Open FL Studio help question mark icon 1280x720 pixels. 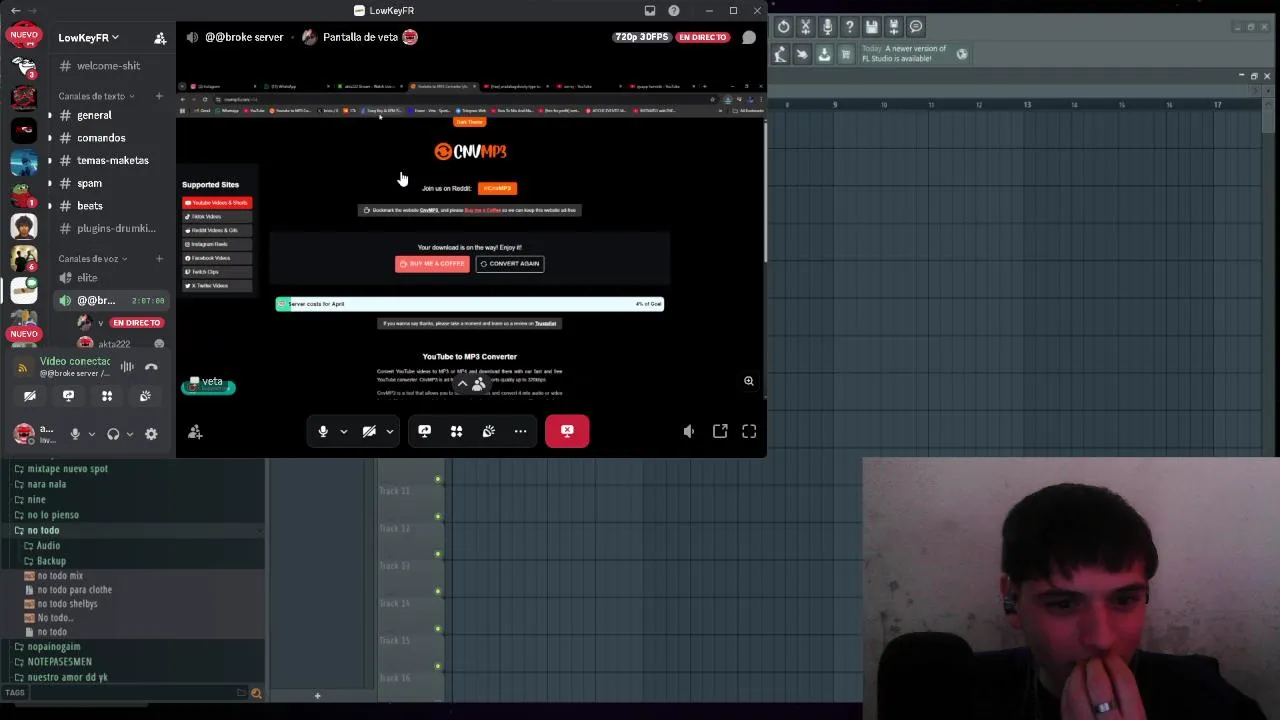[x=849, y=27]
